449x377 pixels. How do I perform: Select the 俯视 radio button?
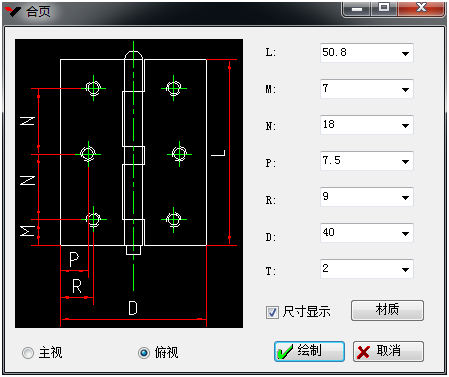pos(144,353)
